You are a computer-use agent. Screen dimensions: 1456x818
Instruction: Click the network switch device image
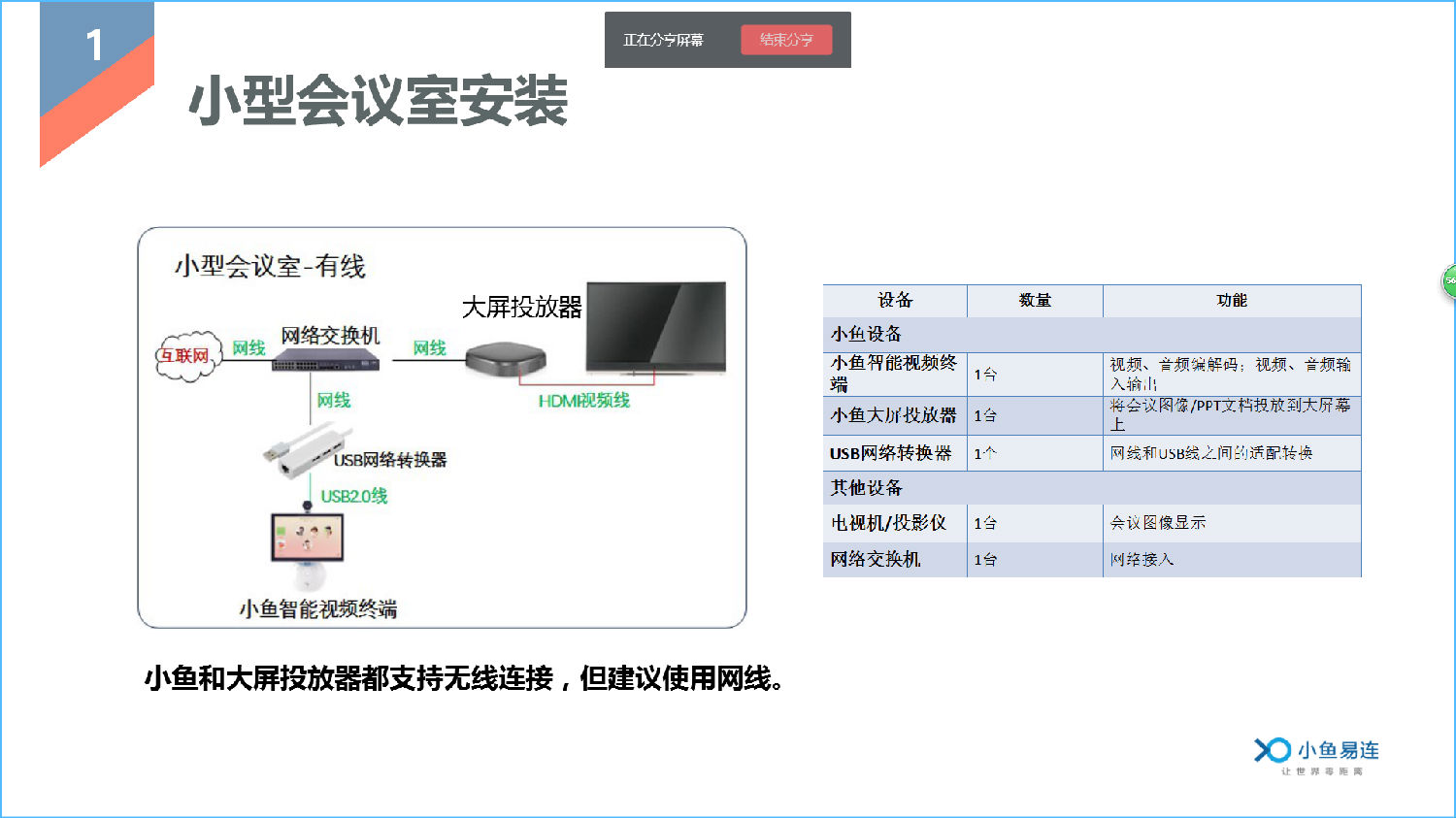pyautogui.click(x=324, y=362)
